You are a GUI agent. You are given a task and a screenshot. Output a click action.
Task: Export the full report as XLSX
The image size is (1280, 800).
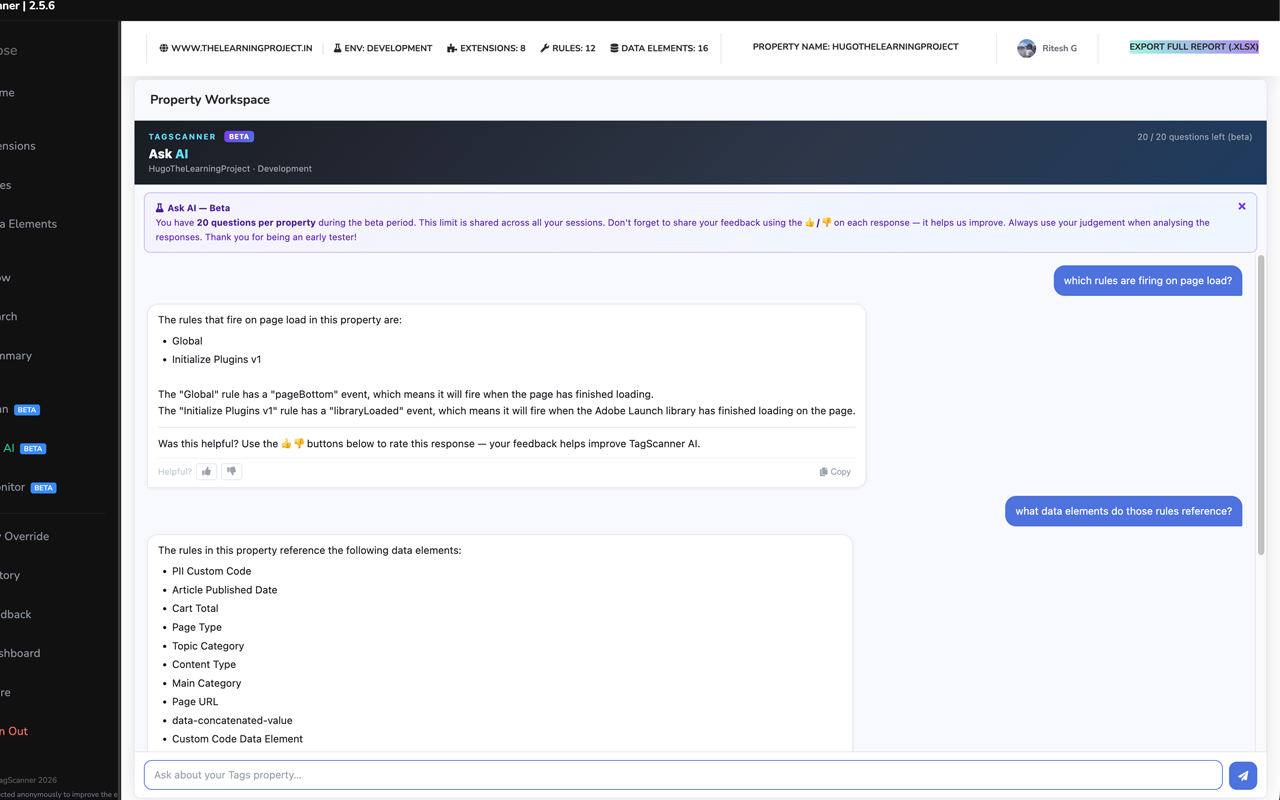tap(1194, 47)
